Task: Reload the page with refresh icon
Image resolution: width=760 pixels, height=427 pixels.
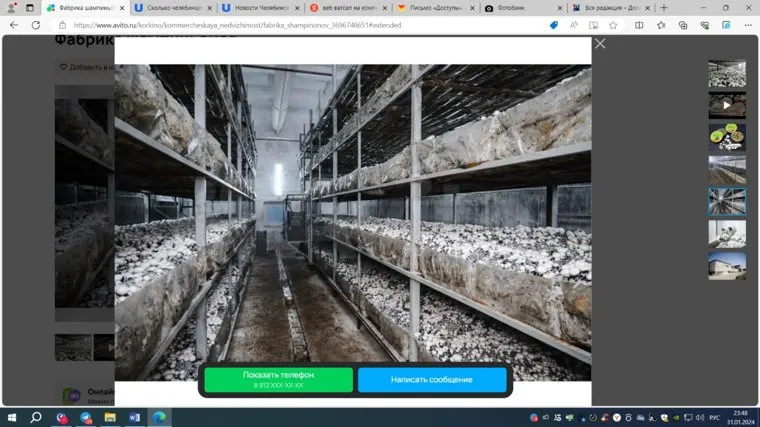Action: (40, 25)
